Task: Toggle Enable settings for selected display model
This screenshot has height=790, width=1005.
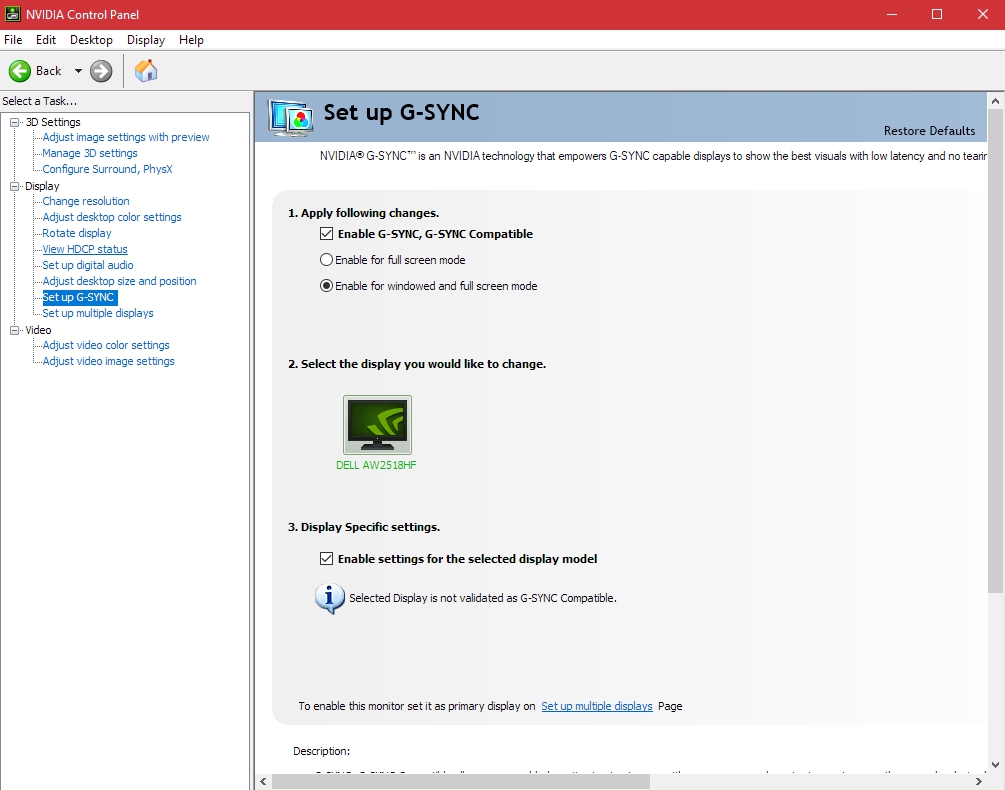Action: tap(326, 559)
